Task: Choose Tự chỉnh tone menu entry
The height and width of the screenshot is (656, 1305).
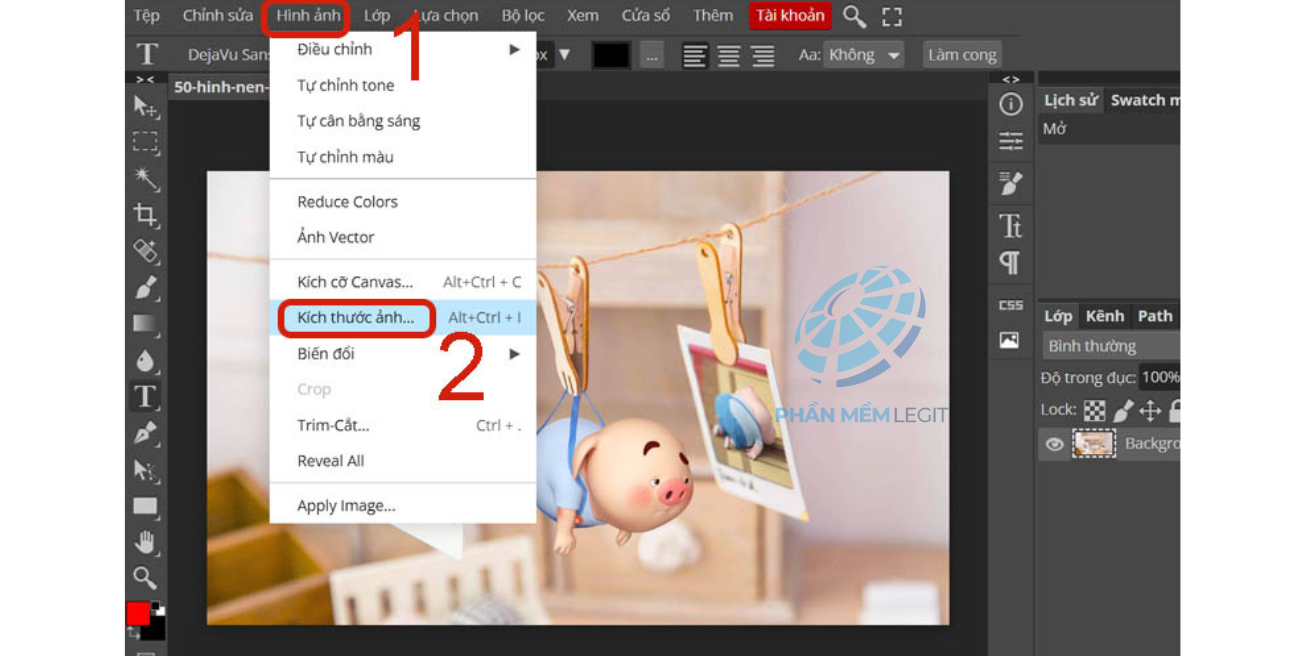Action: [403, 85]
